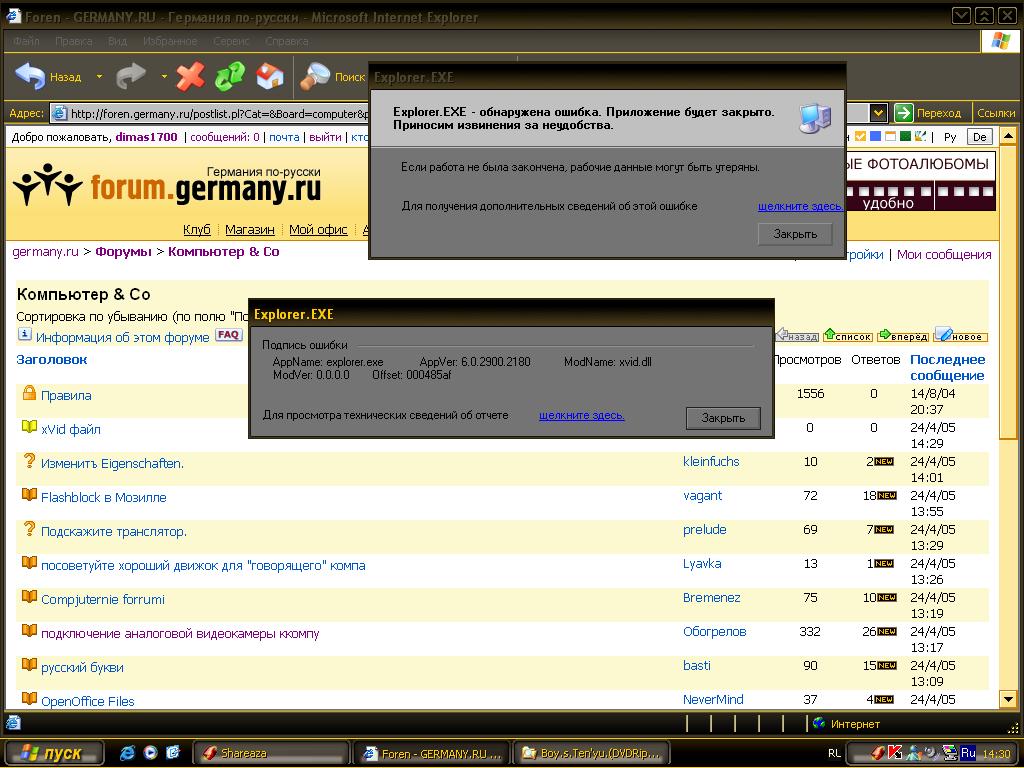Click the green Переход go arrow
1024x768 pixels.
tap(903, 113)
